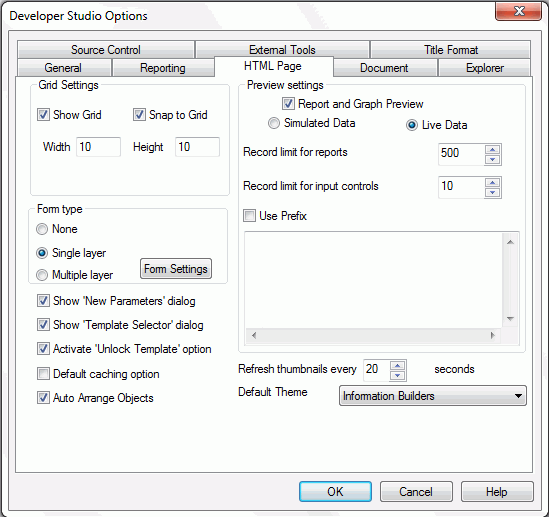The image size is (549, 517).
Task: Choose Multiple layer form type
Action: click(42, 275)
